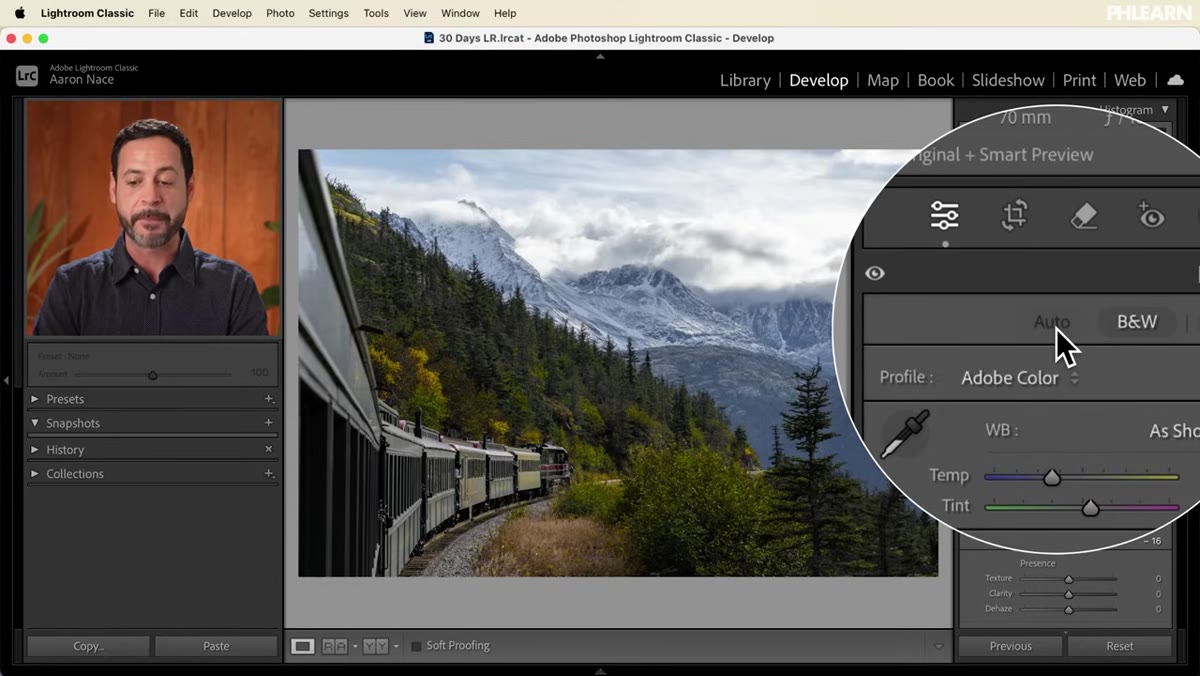Click the Tint slider handle
1200x676 pixels.
coord(1090,508)
